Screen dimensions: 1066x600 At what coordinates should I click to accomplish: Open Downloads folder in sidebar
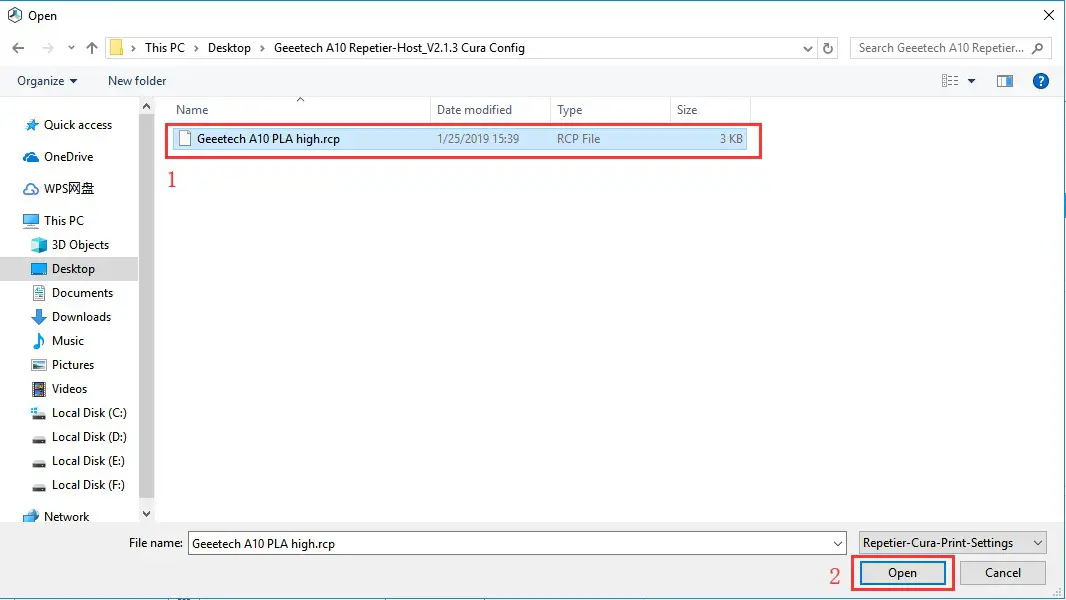point(81,317)
